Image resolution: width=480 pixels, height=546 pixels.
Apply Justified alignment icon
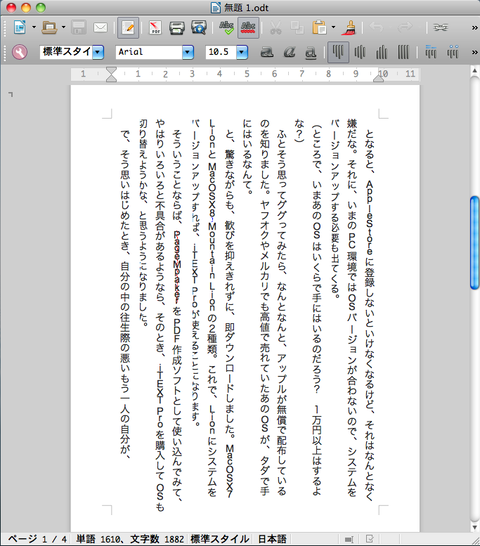[x=403, y=52]
